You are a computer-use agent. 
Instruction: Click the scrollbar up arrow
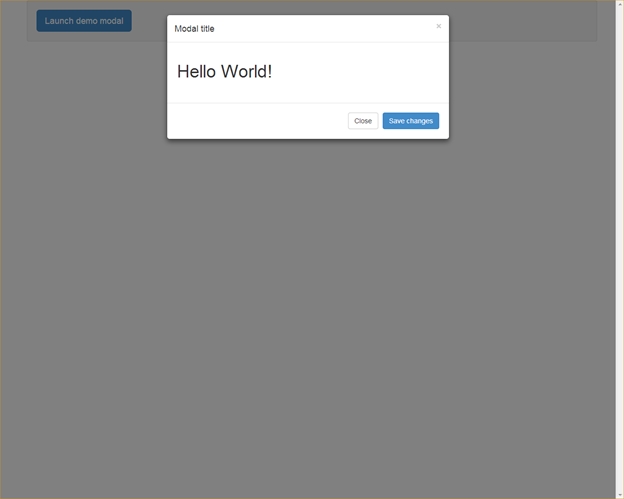coord(619,5)
